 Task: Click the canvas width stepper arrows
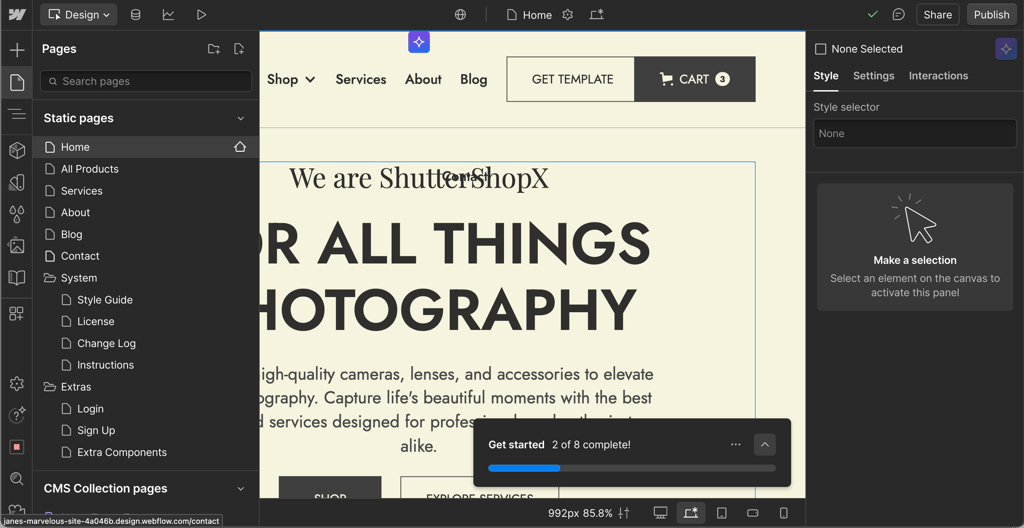point(624,513)
